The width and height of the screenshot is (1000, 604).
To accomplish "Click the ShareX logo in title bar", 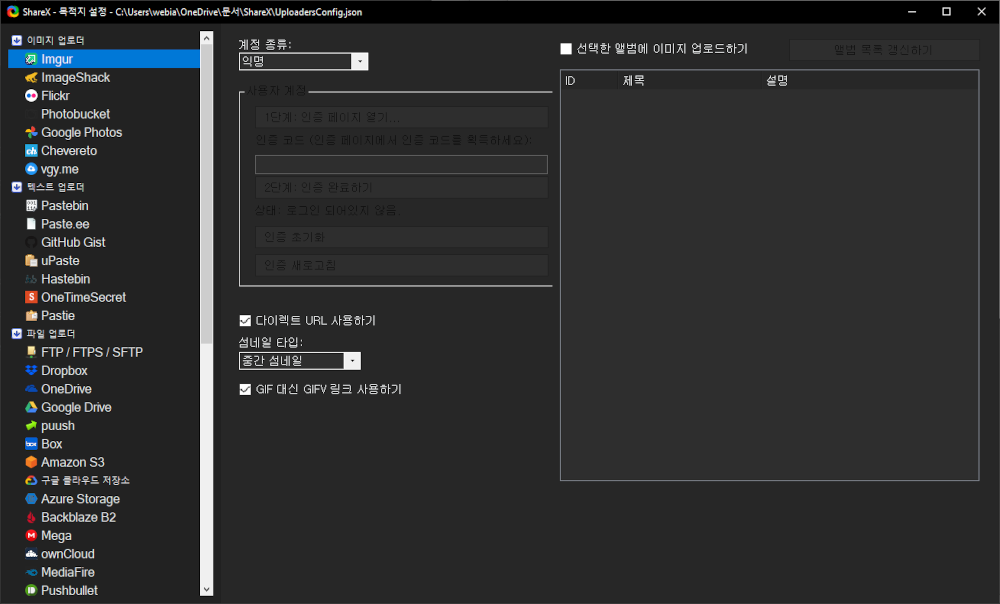I will 13,11.
